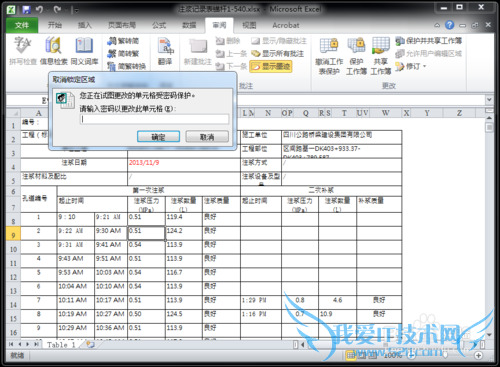Select the cell with 1:29 PM
This screenshot has width=500, height=367.
click(x=261, y=303)
